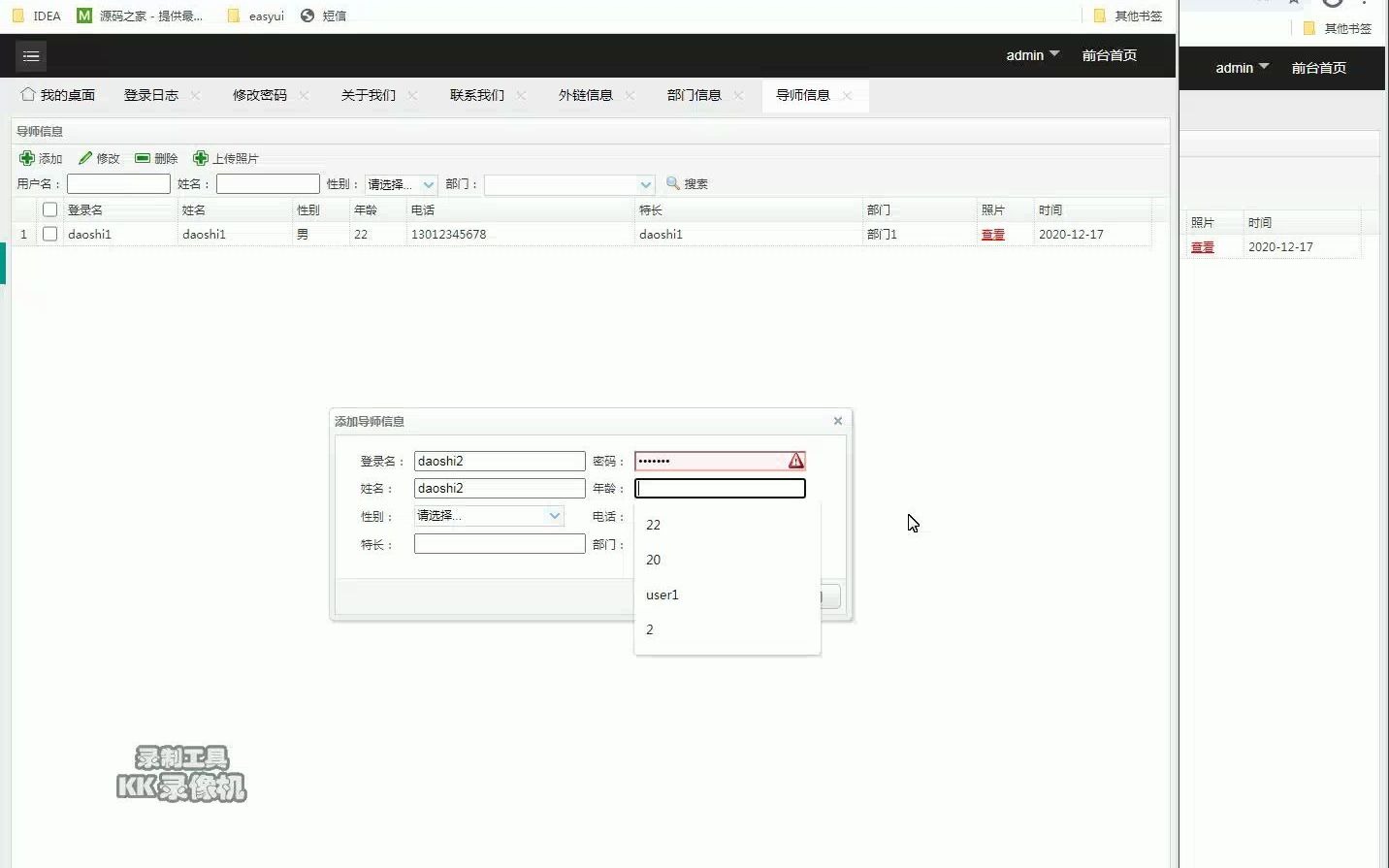Select autocomplete suggestion 20
Screen dimensions: 1389x868
click(x=727, y=560)
